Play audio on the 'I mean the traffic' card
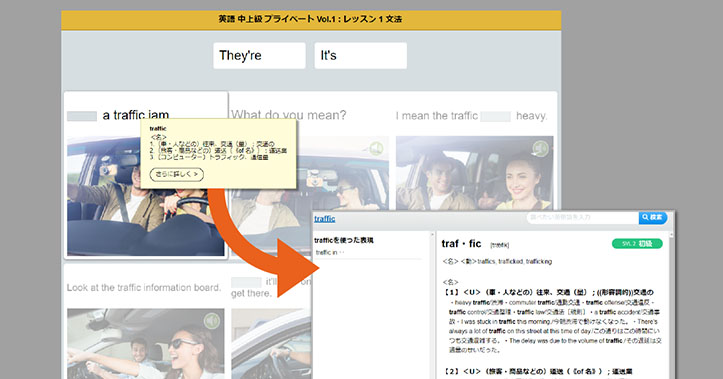The image size is (723, 379). (x=540, y=148)
